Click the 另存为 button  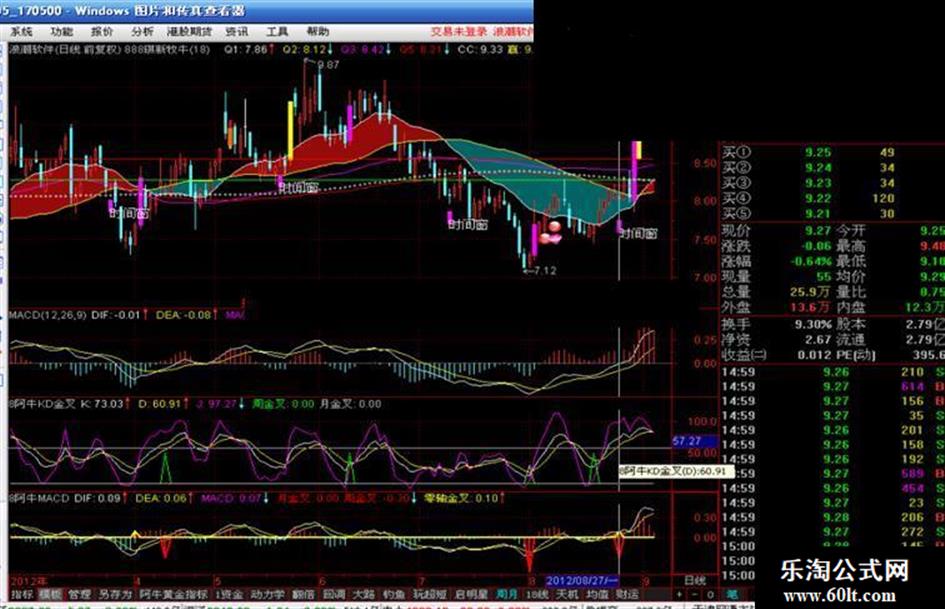point(115,594)
